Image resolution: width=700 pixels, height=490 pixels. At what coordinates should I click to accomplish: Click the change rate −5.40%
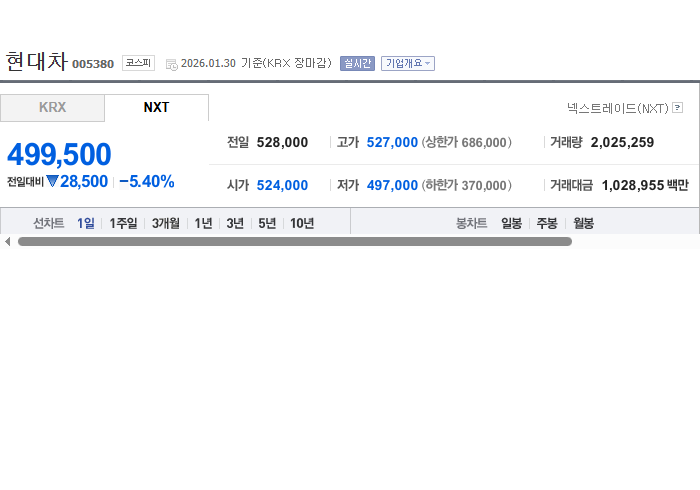[x=147, y=182]
